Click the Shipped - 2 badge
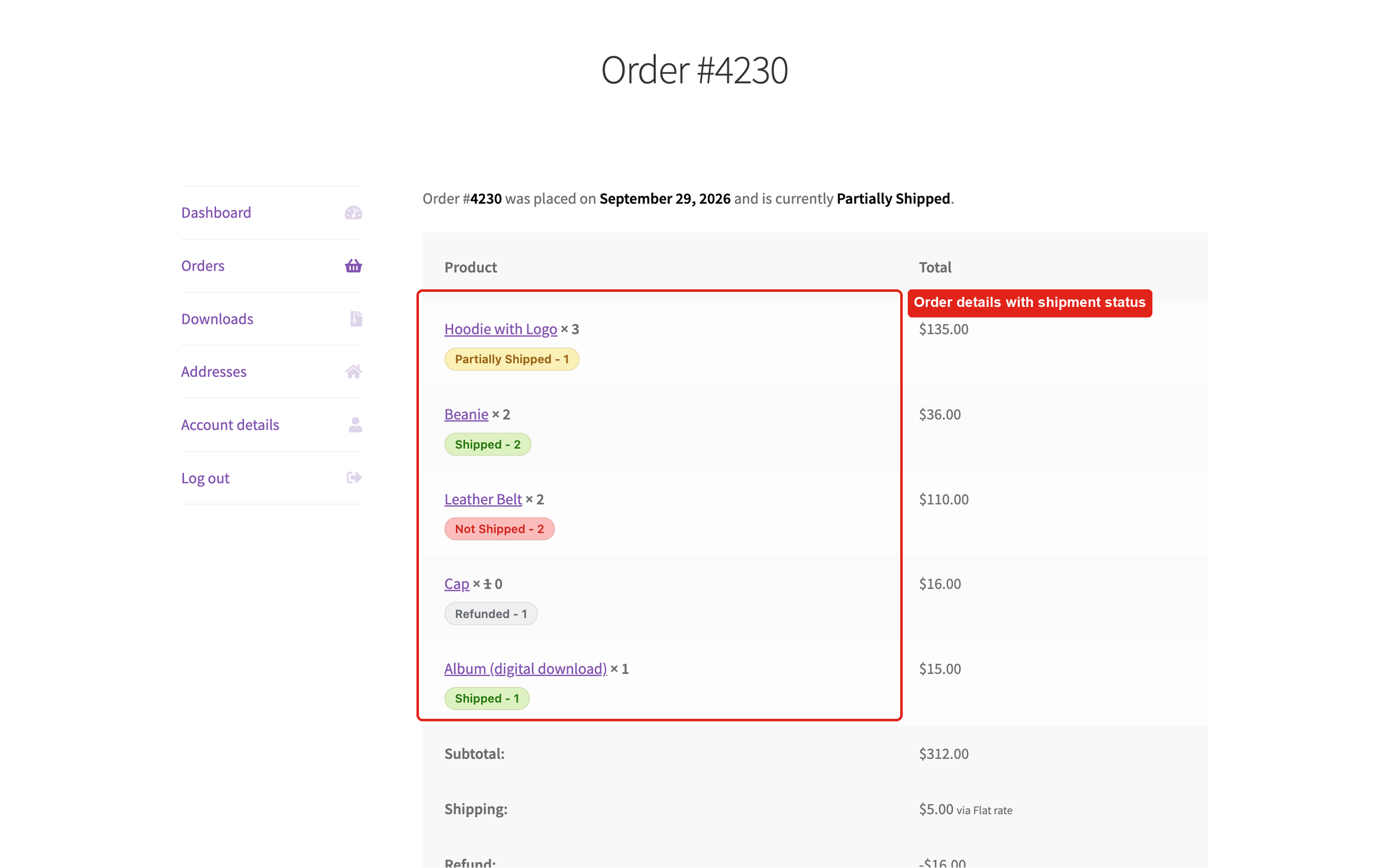Screen dimensions: 1388x868 (x=487, y=445)
